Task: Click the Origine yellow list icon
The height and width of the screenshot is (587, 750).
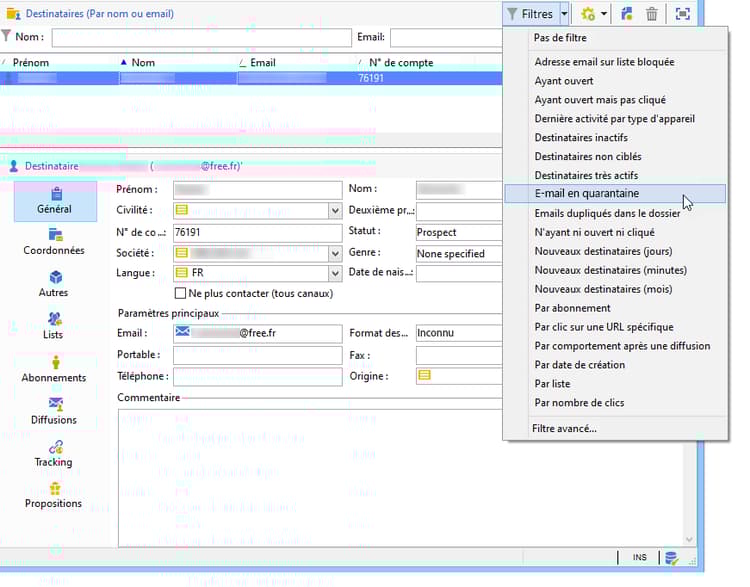Action: tap(424, 376)
